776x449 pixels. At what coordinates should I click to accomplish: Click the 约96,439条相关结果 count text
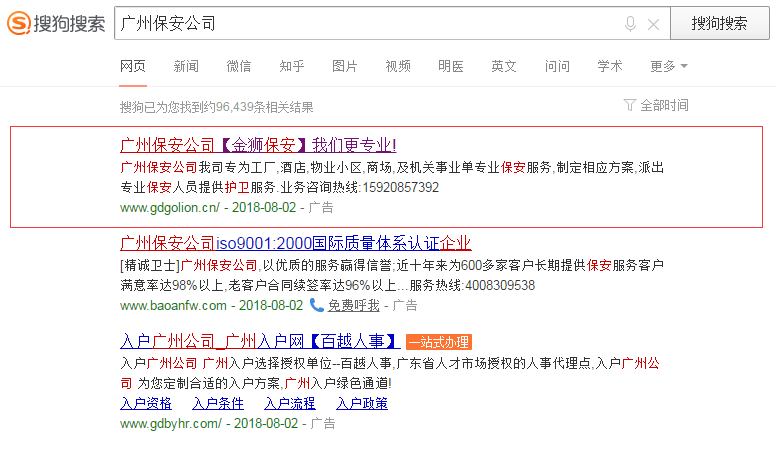coord(259,107)
